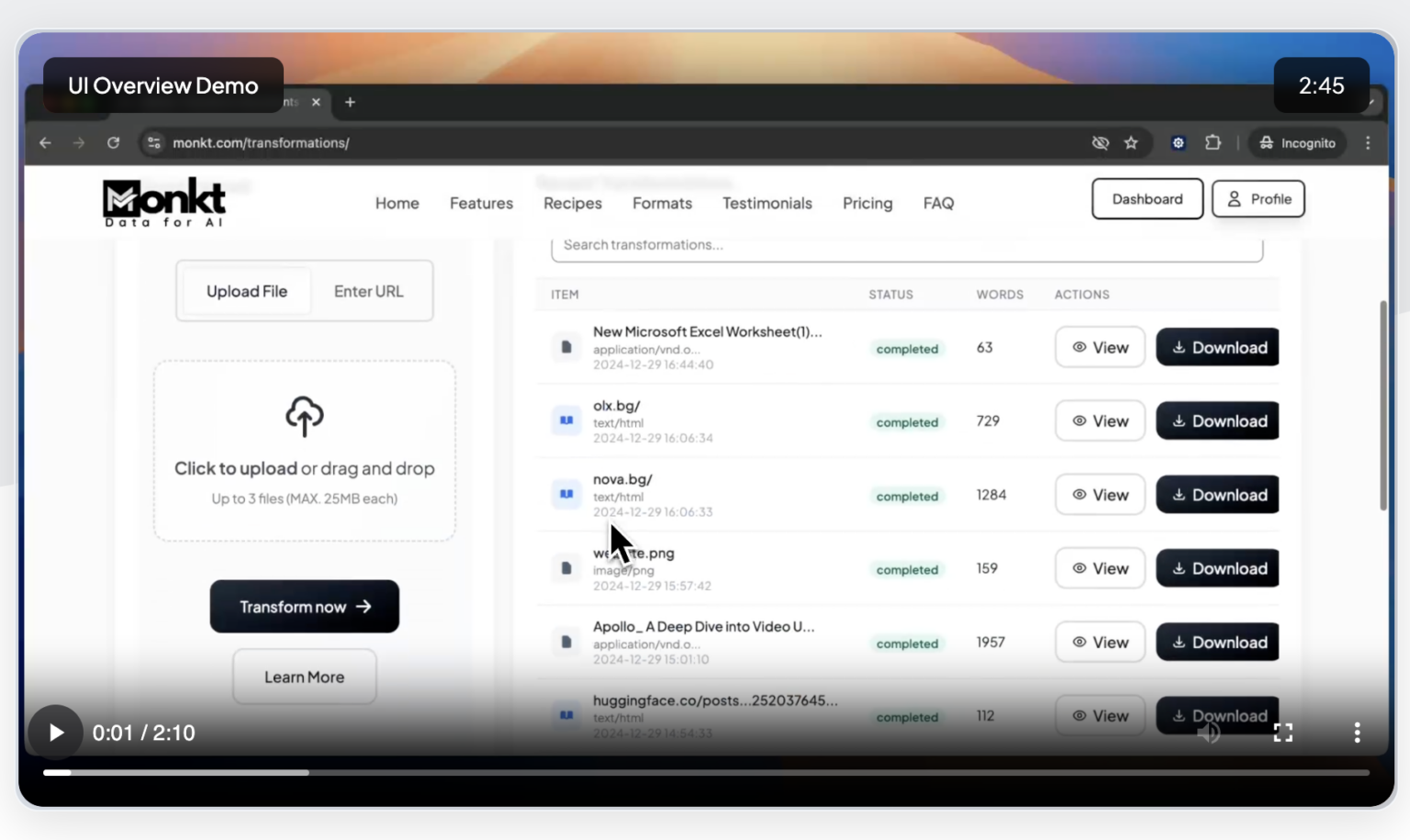This screenshot has width=1410, height=840.
Task: Open the Pricing menu item
Action: click(867, 203)
